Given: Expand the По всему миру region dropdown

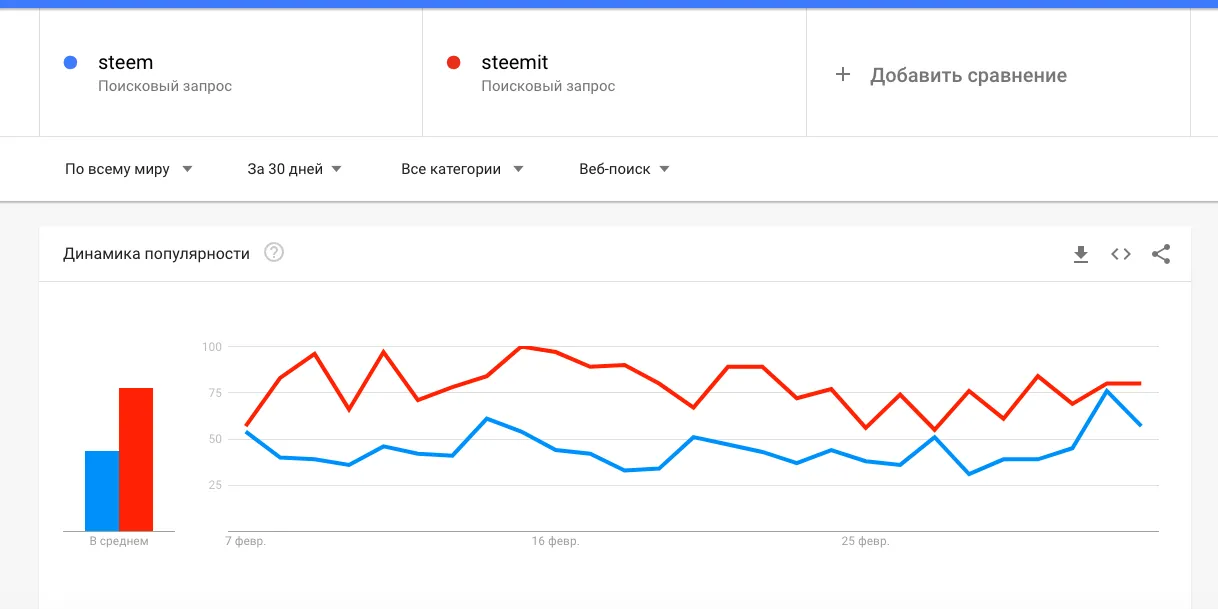Looking at the screenshot, I should [x=129, y=169].
